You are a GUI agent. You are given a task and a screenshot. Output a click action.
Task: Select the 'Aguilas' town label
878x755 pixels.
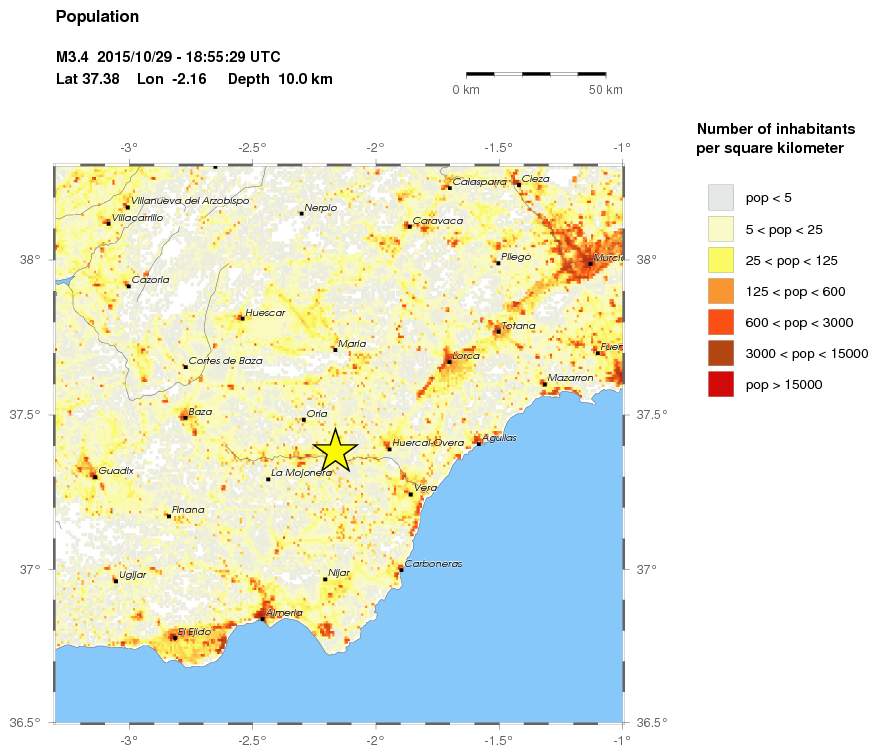click(499, 438)
